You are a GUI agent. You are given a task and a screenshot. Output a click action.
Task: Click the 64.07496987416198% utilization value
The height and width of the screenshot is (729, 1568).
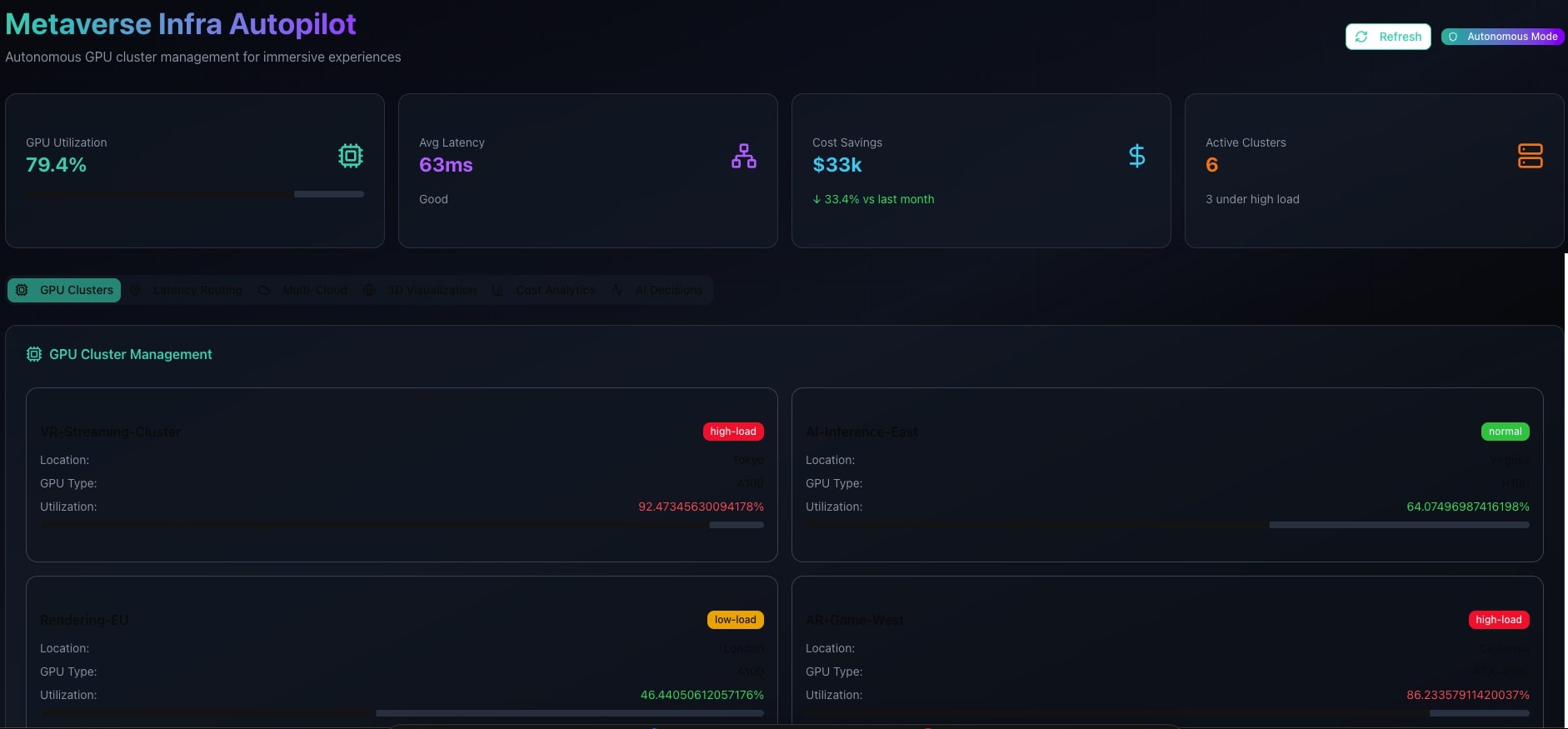tap(1468, 507)
